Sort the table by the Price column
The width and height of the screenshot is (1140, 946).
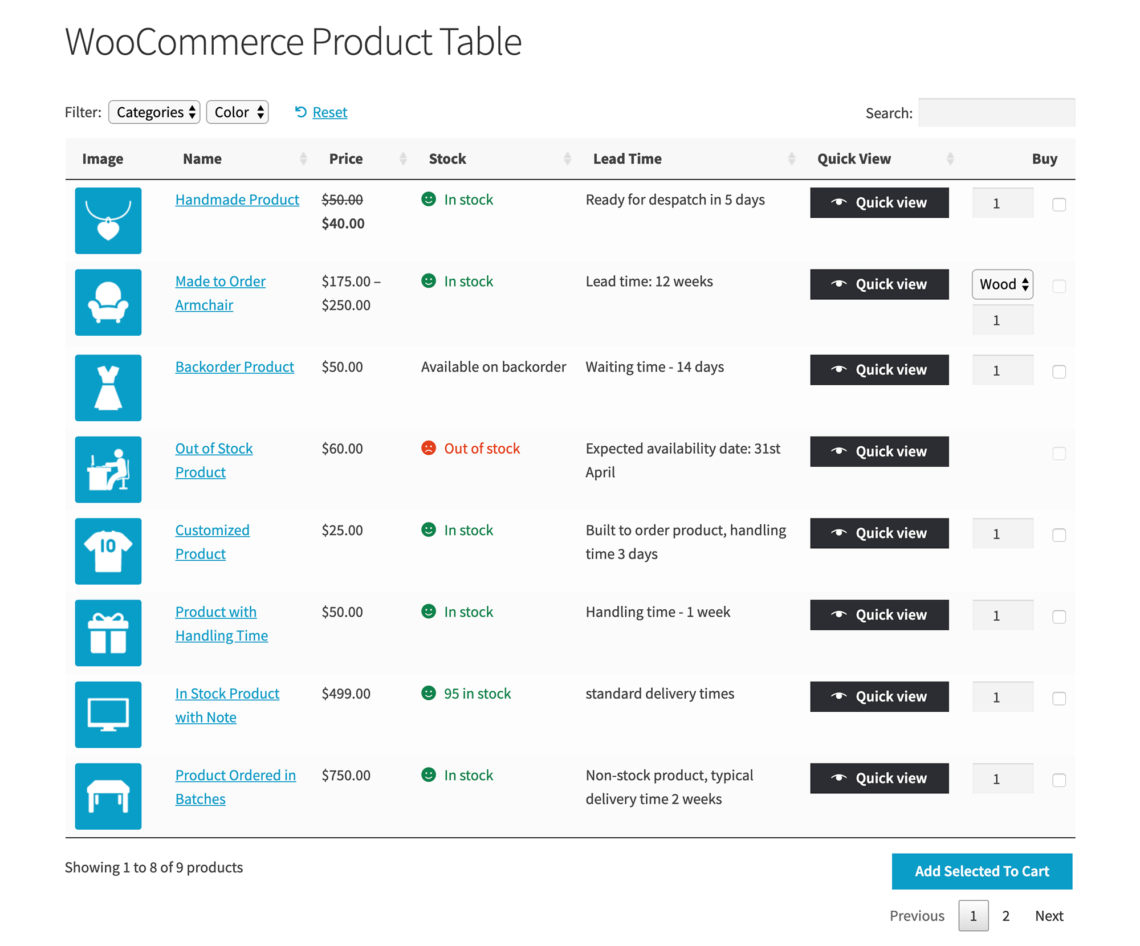346,158
